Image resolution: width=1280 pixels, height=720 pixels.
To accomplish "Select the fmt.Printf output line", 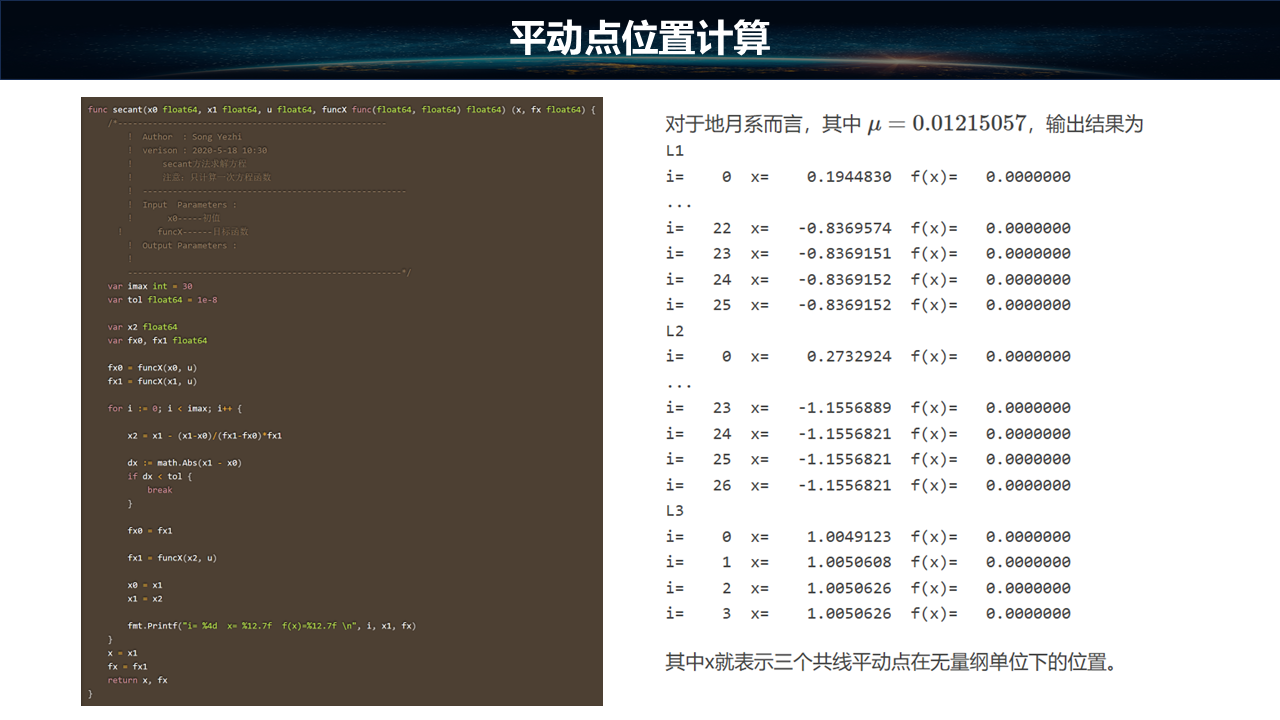I will [x=271, y=626].
